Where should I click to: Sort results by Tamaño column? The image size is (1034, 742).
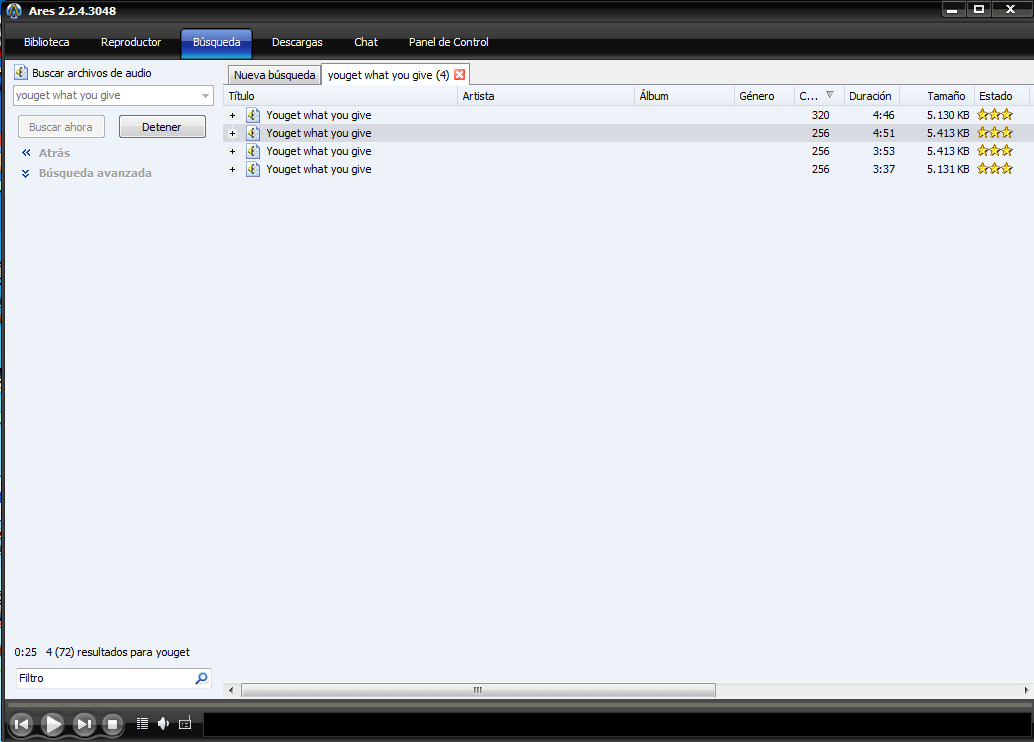click(937, 96)
